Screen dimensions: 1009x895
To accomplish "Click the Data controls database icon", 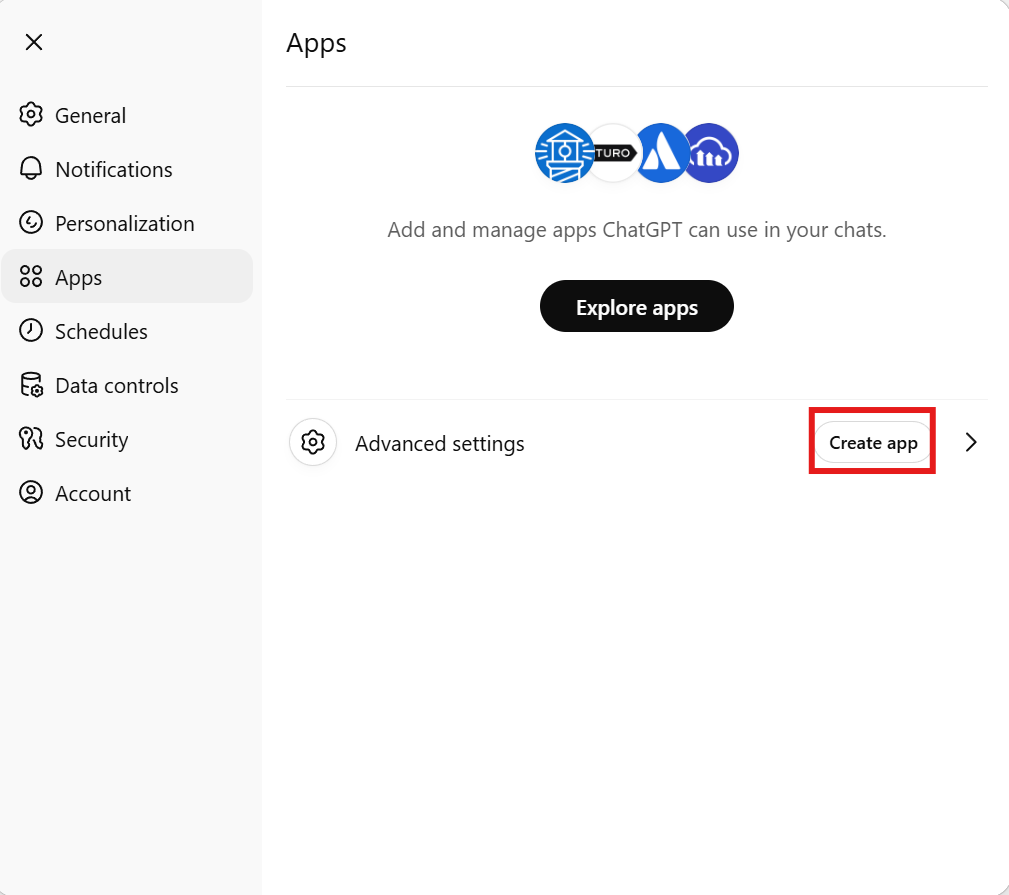I will tap(31, 385).
